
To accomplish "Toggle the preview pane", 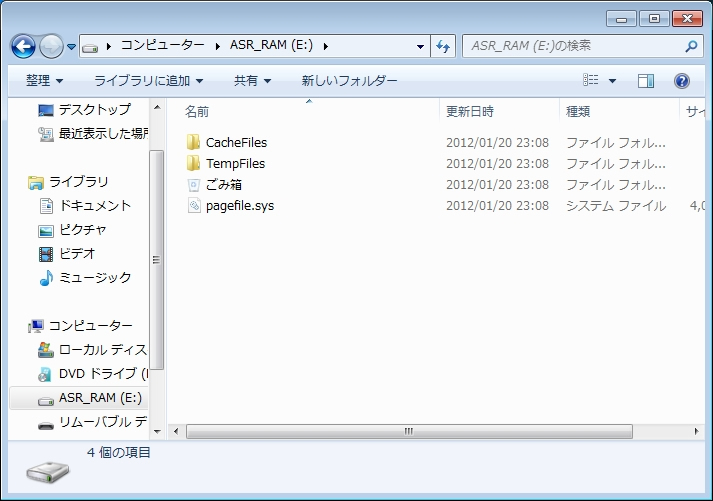I will click(x=646, y=81).
